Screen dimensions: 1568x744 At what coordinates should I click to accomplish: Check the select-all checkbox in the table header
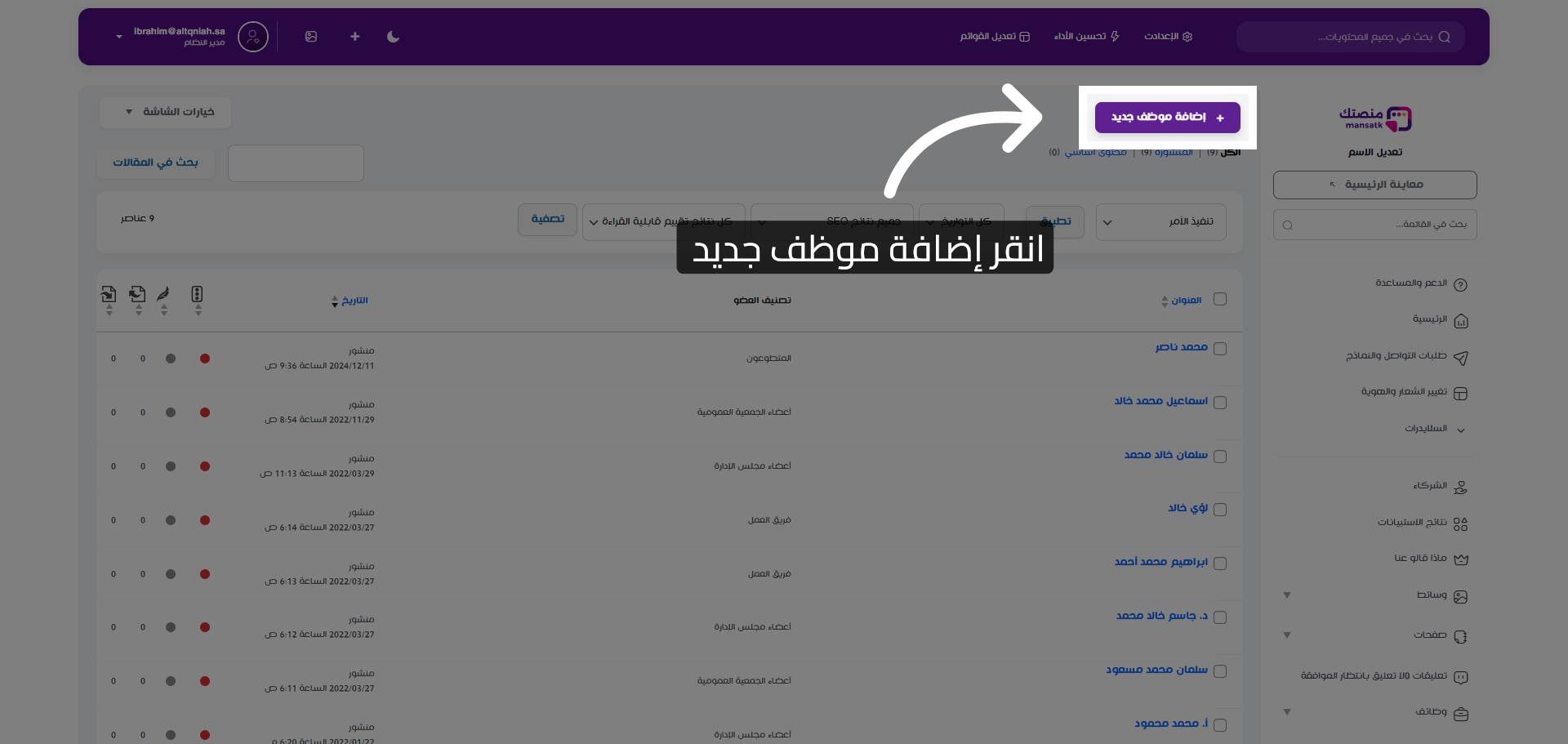tap(1220, 299)
